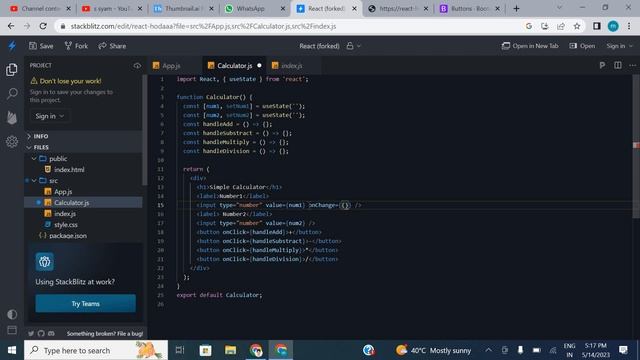The image size is (640, 360).
Task: Fork the project
Action: pyautogui.click(x=76, y=46)
